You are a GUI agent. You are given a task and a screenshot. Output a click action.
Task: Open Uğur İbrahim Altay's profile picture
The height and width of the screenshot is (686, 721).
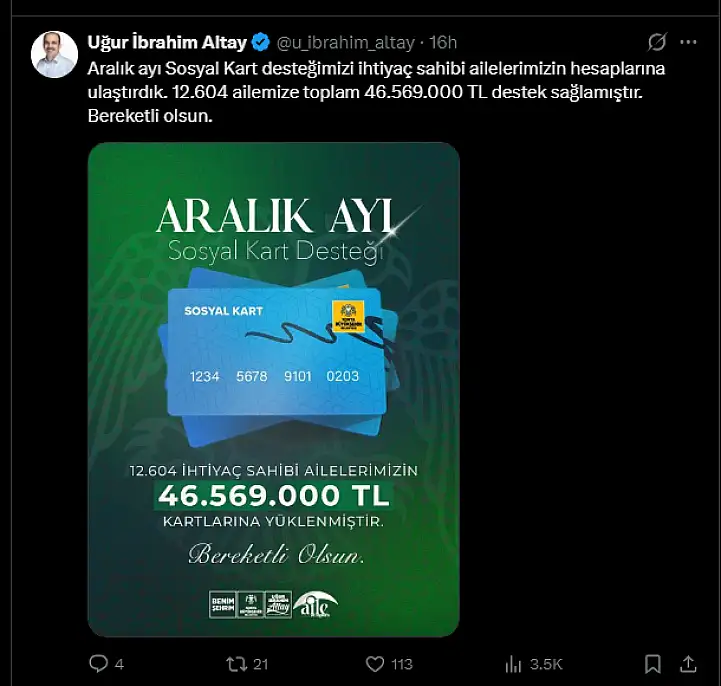pyautogui.click(x=54, y=54)
